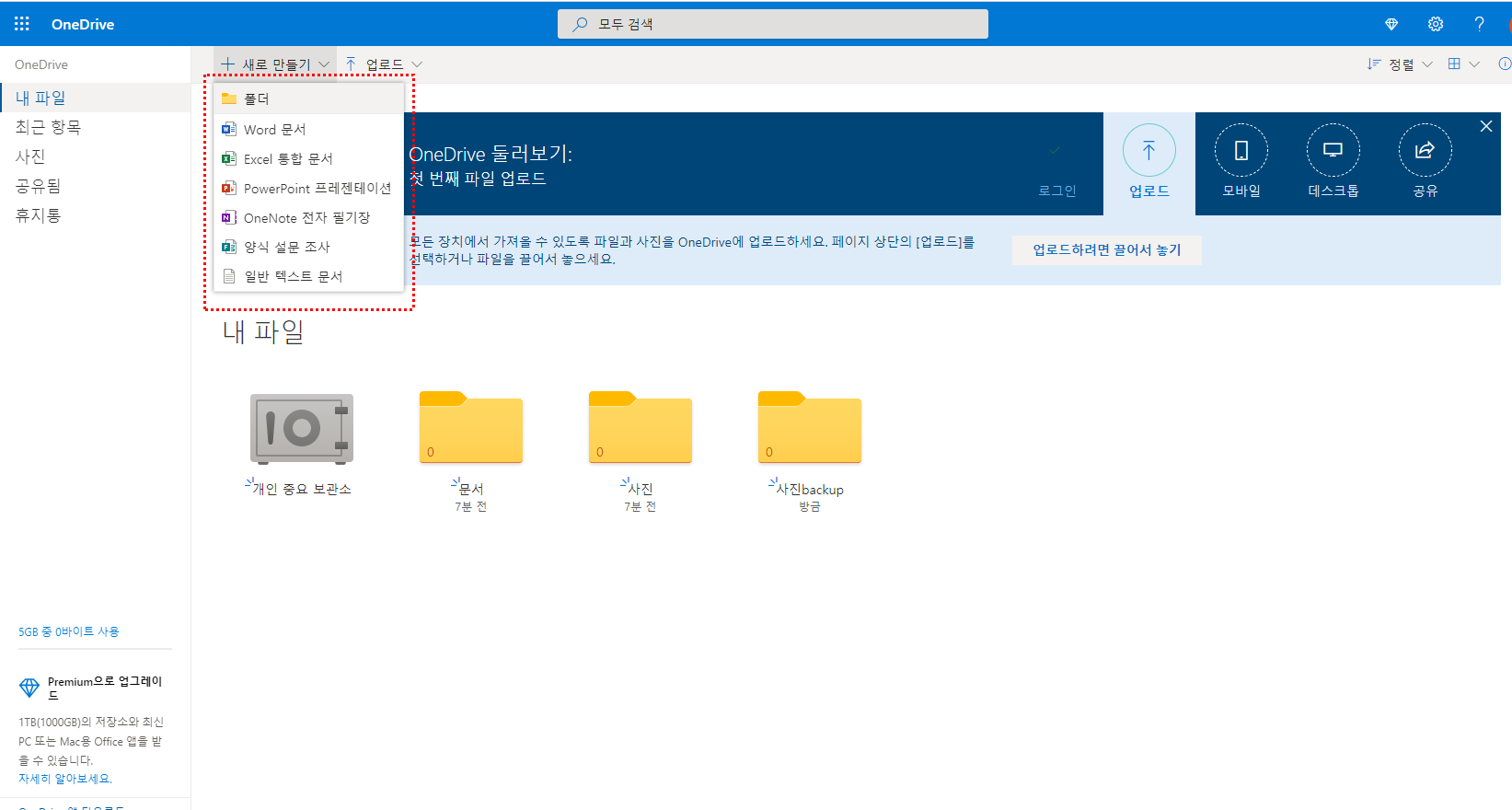
Task: Open 최근 항목 in the sidebar
Action: tap(96, 127)
